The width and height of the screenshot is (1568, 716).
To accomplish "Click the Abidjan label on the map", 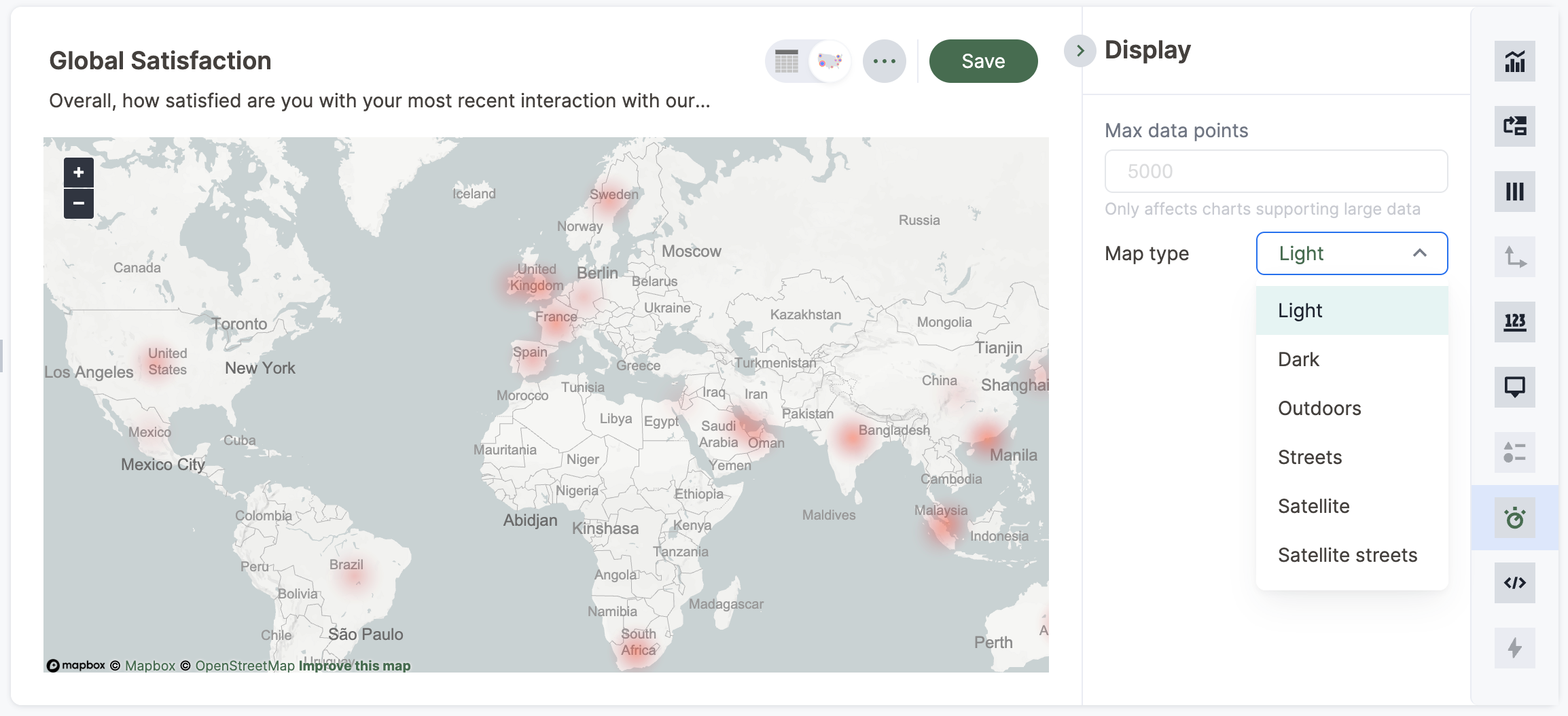I will point(530,520).
